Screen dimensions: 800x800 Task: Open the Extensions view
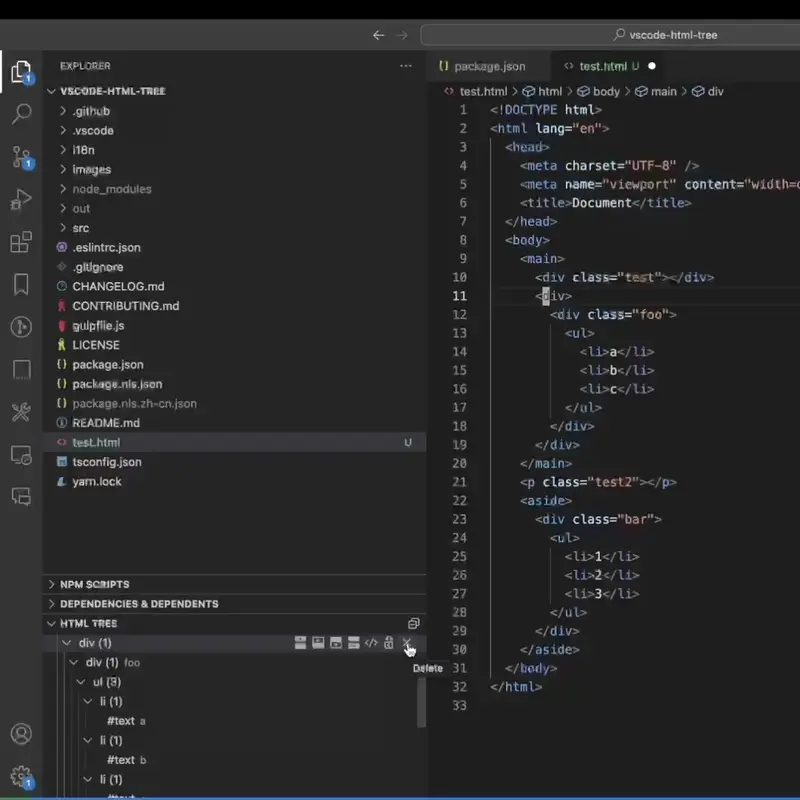point(21,242)
